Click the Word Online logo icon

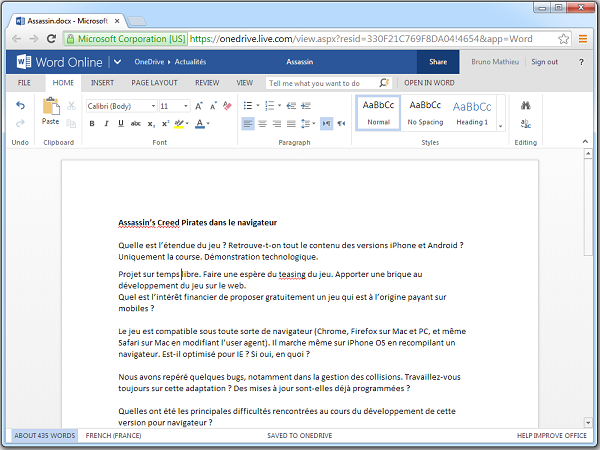point(24,62)
